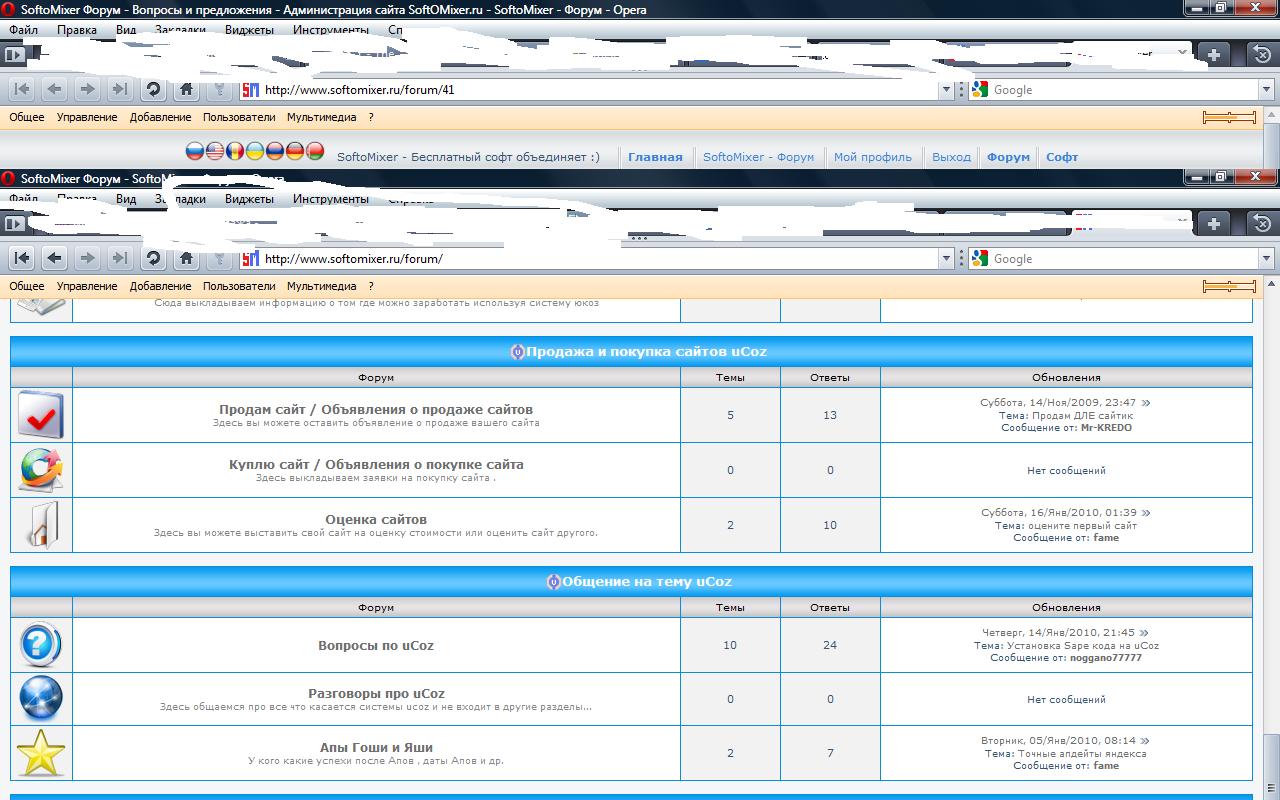
Task: Open the Мой профиль link
Action: click(873, 157)
